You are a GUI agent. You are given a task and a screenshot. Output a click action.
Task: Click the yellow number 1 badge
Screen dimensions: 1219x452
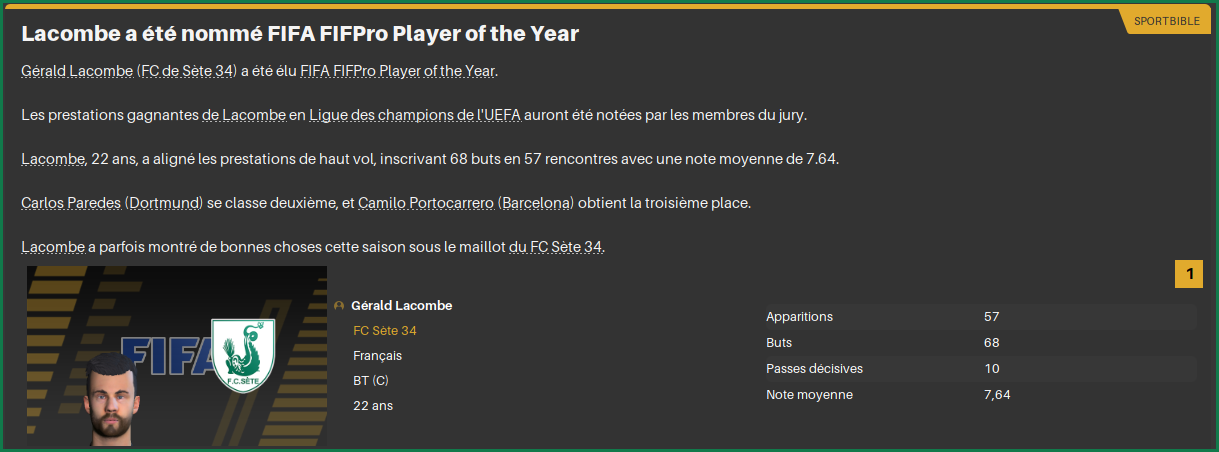[1189, 274]
